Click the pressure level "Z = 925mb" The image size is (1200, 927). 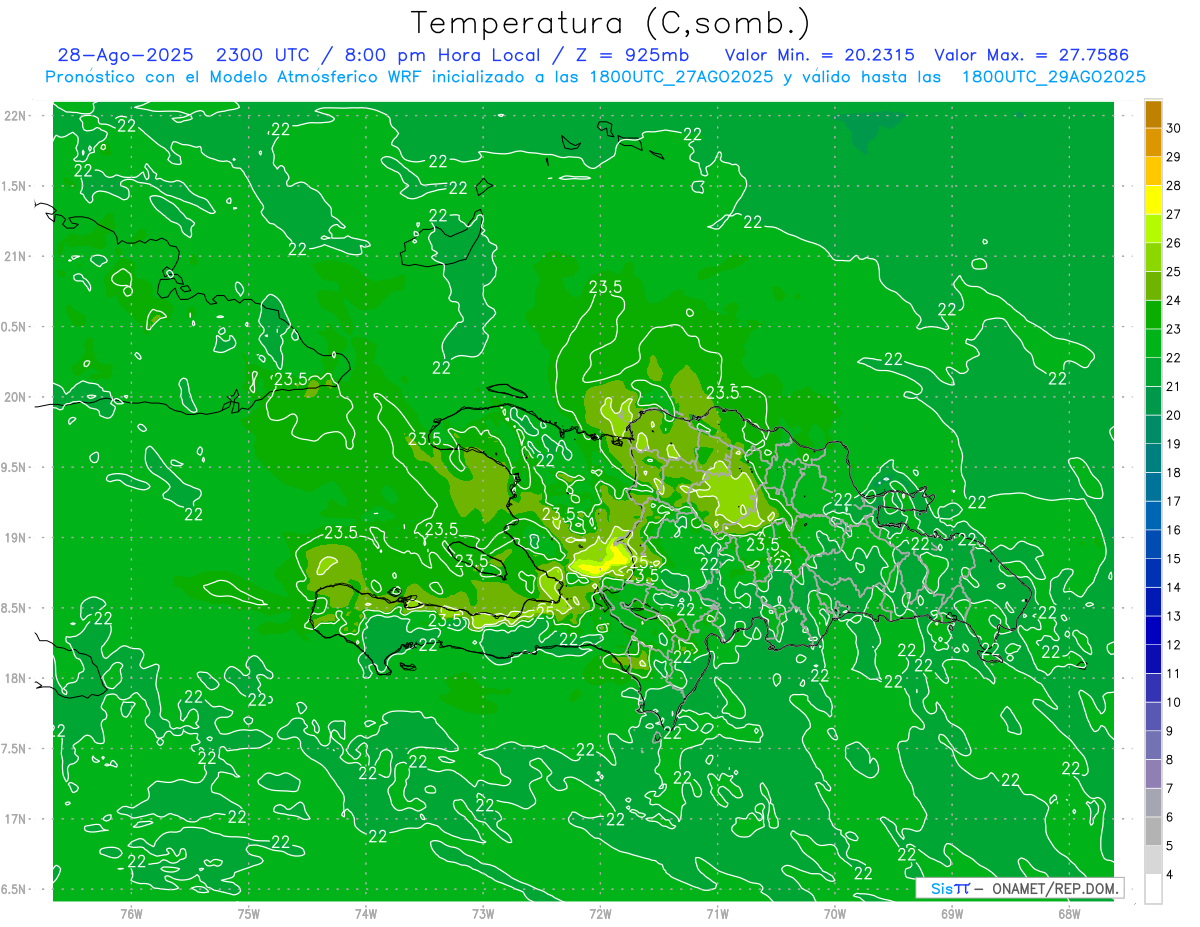click(x=627, y=55)
